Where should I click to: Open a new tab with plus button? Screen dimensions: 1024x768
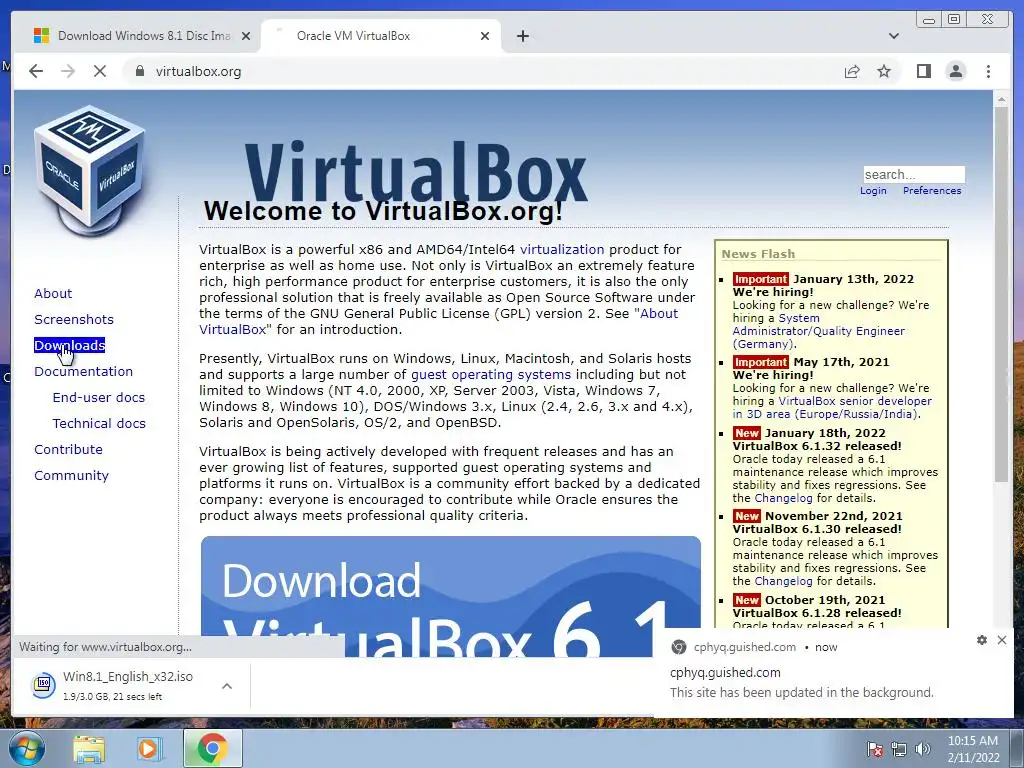522,36
